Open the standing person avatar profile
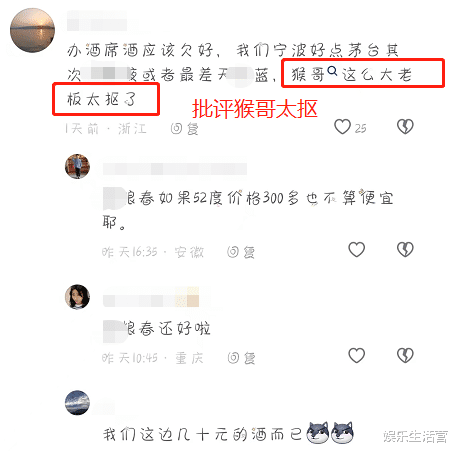 tap(77, 166)
